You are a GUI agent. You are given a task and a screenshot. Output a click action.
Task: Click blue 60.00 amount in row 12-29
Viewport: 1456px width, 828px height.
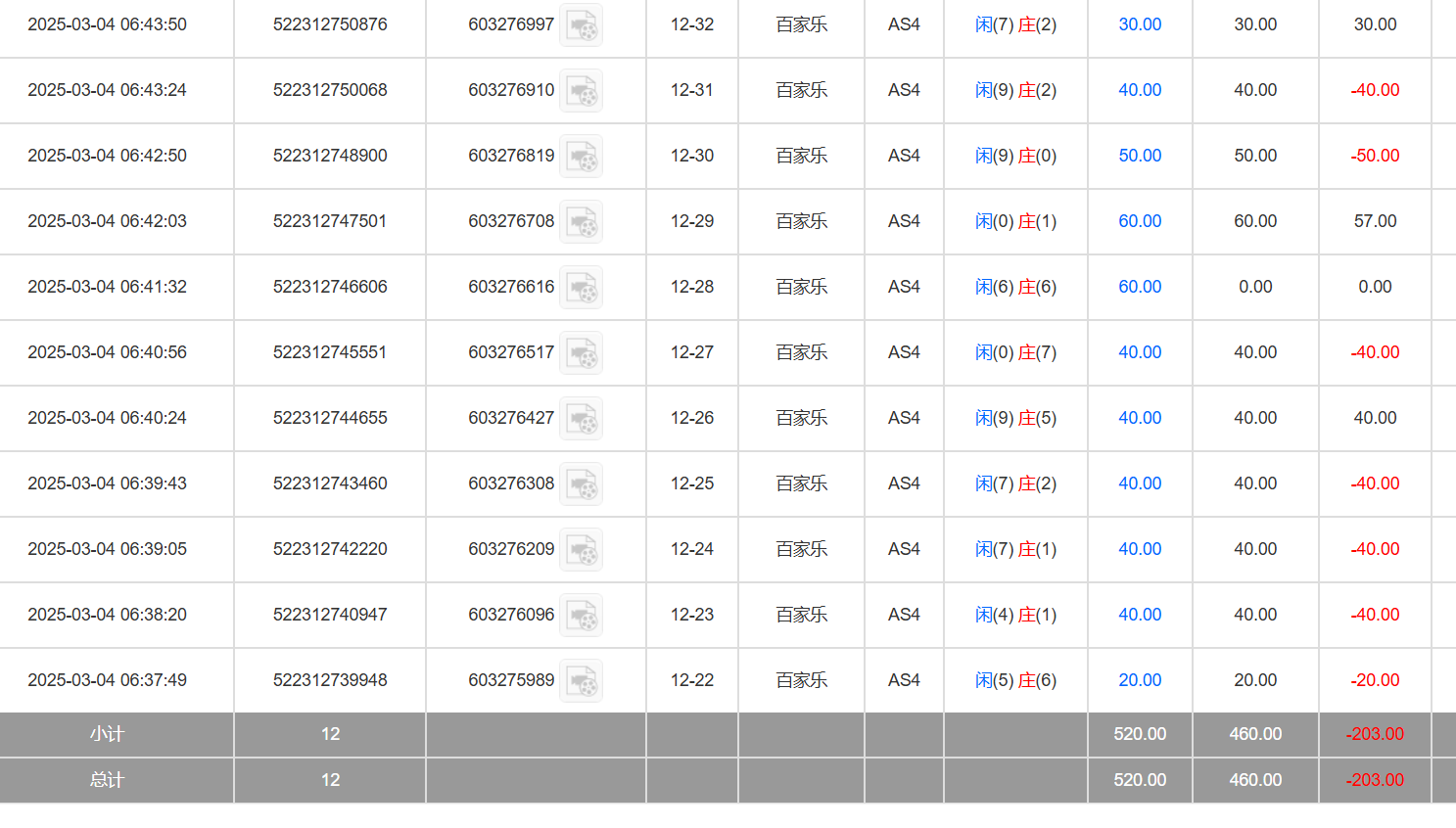[x=1140, y=221]
